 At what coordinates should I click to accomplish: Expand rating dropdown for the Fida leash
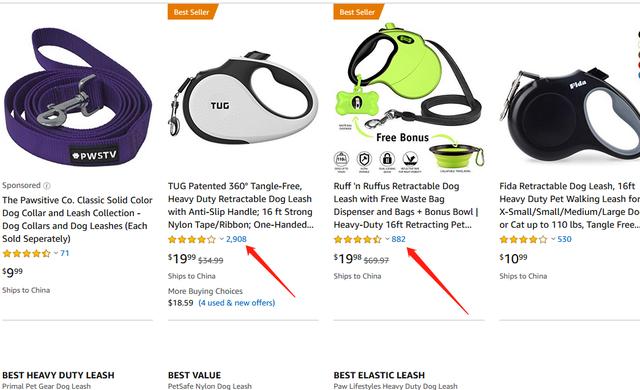click(x=553, y=239)
